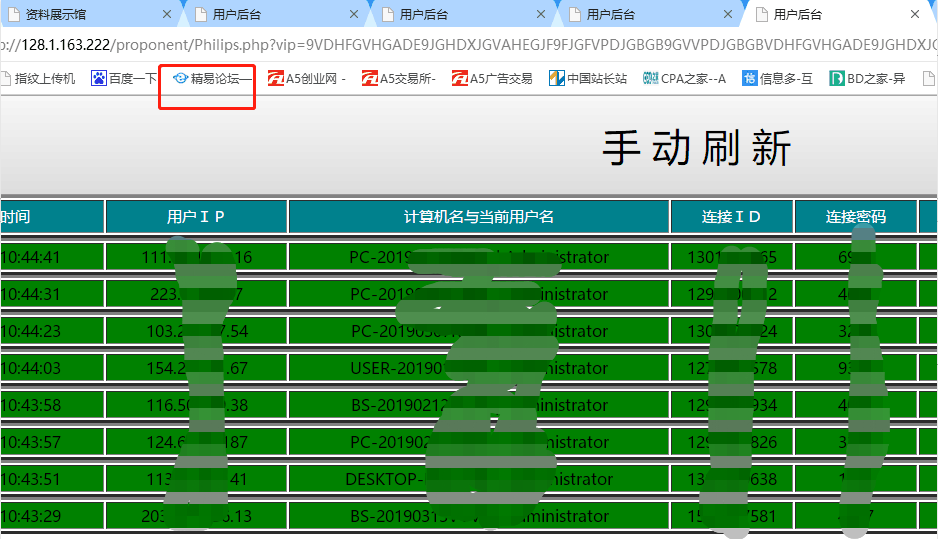This screenshot has height=539, width=938.
Task: Close the 资料展示馆 tab
Action: 167,14
